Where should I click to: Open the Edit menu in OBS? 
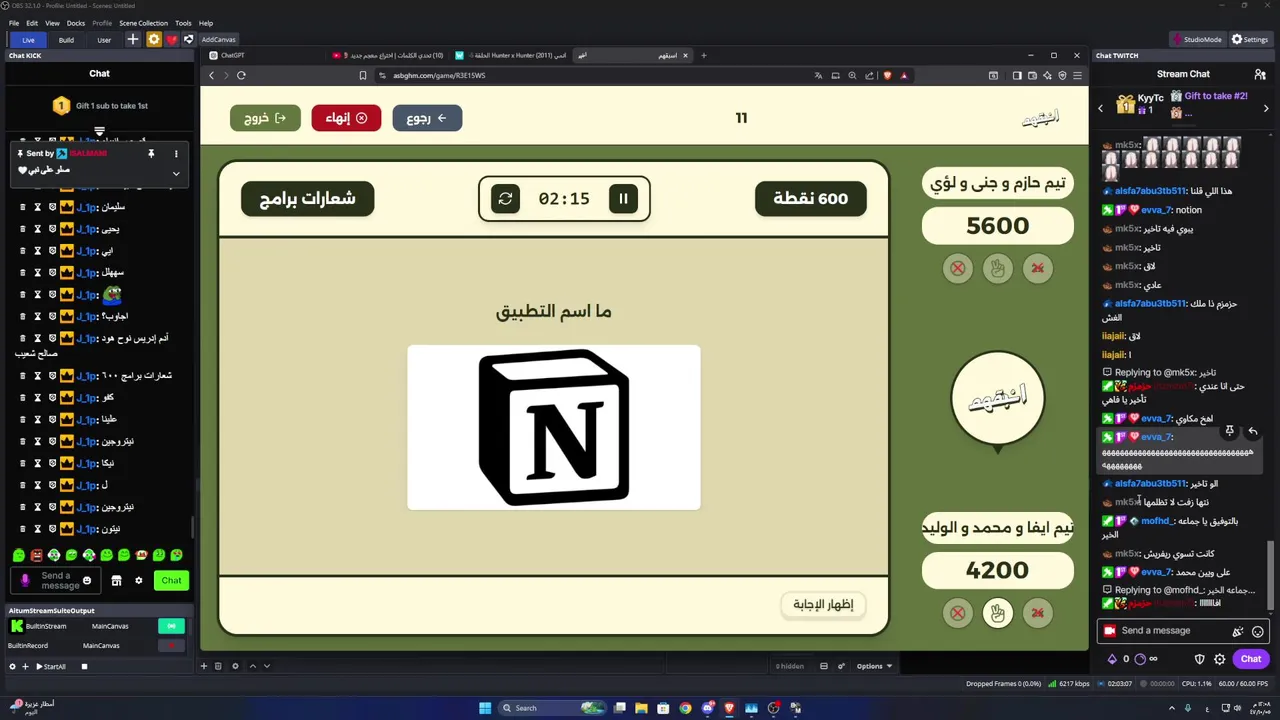click(32, 23)
